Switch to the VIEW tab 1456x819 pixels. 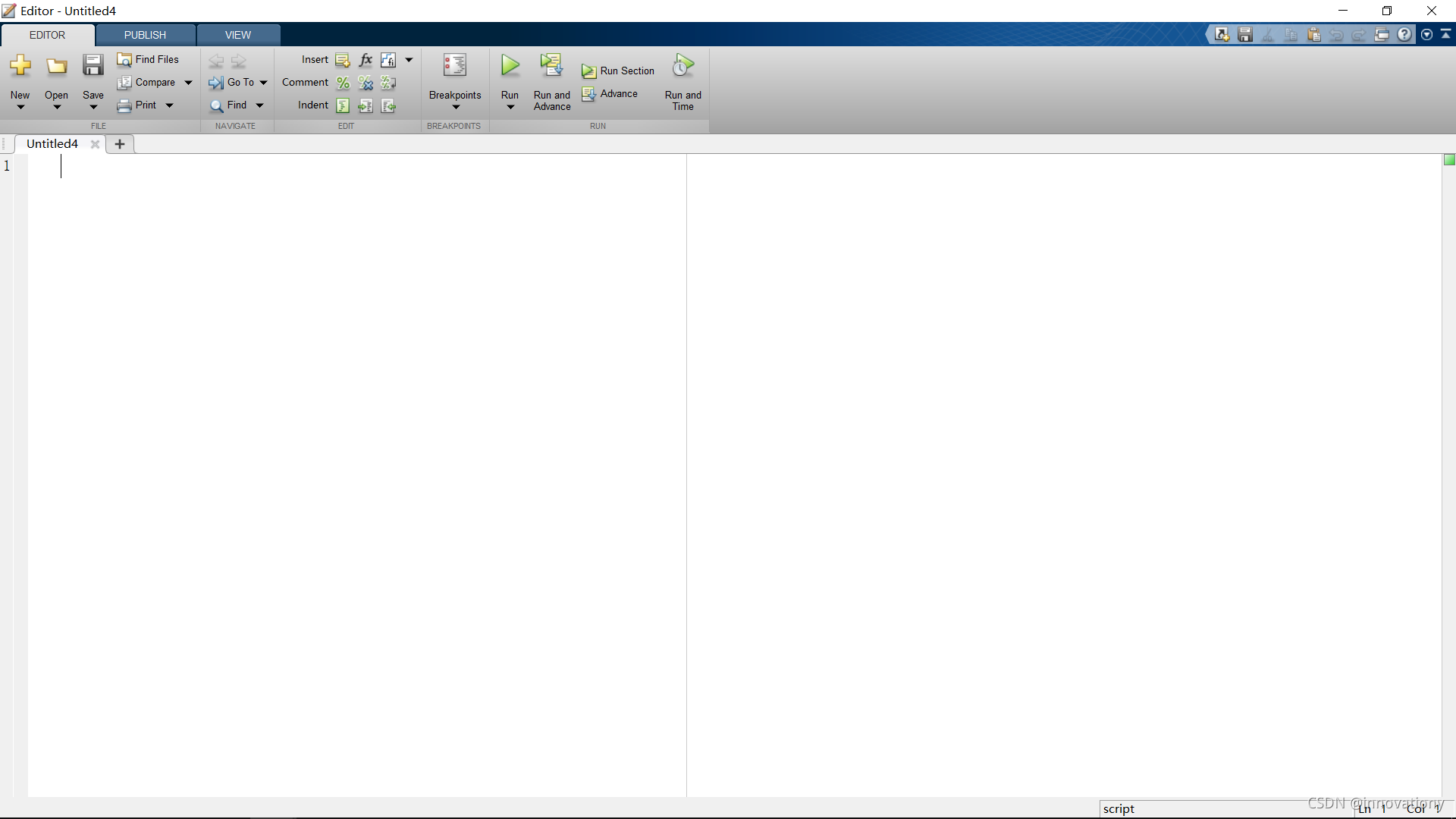point(237,35)
